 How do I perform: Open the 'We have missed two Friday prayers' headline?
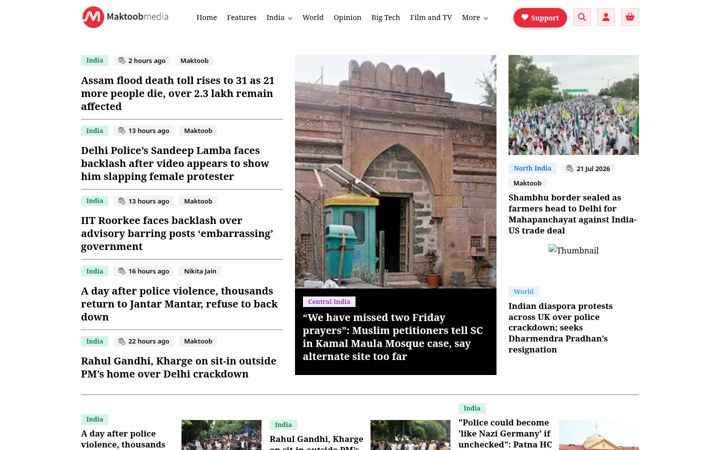[393, 337]
